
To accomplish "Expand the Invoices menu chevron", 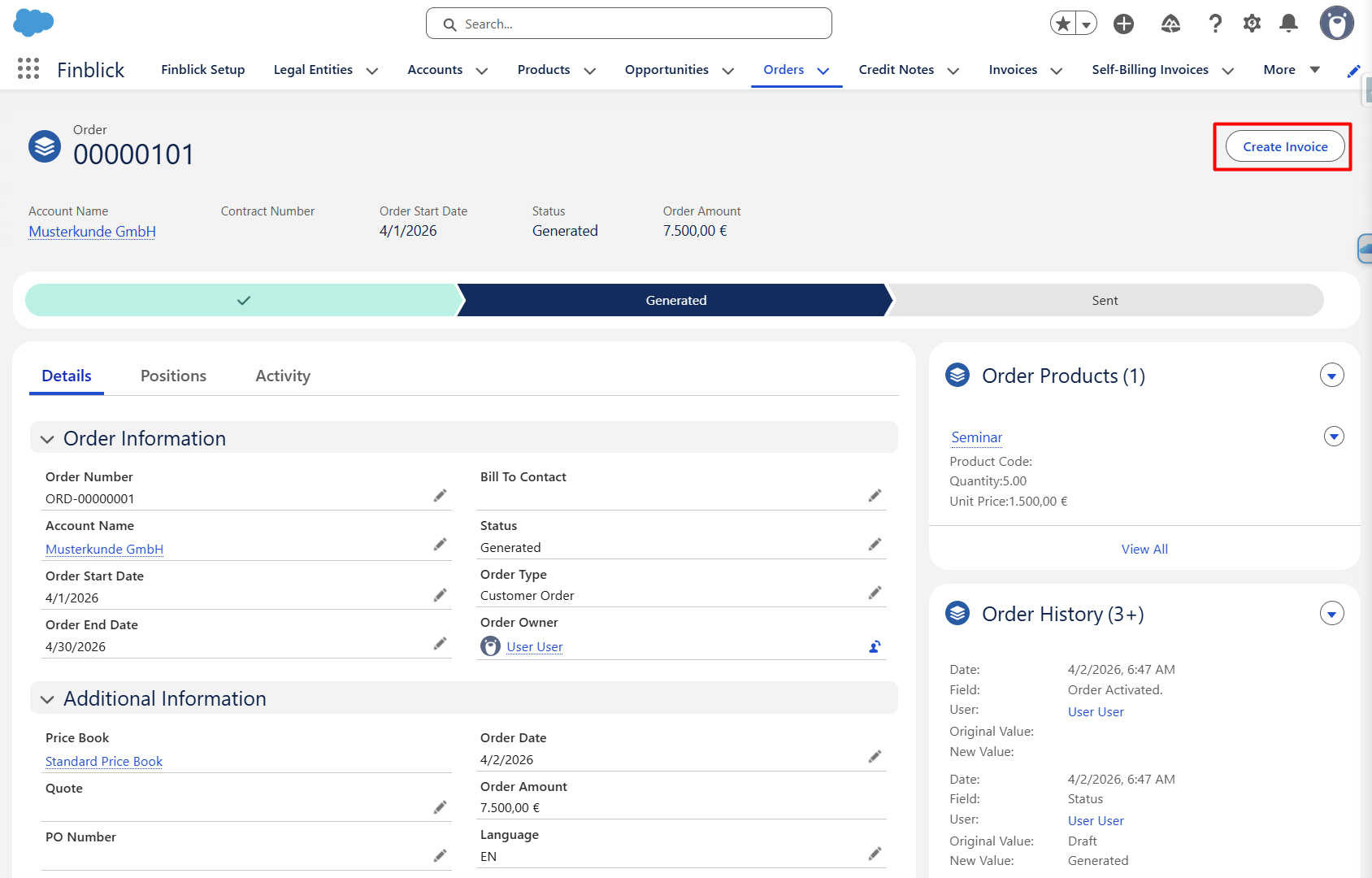I will [x=1057, y=71].
